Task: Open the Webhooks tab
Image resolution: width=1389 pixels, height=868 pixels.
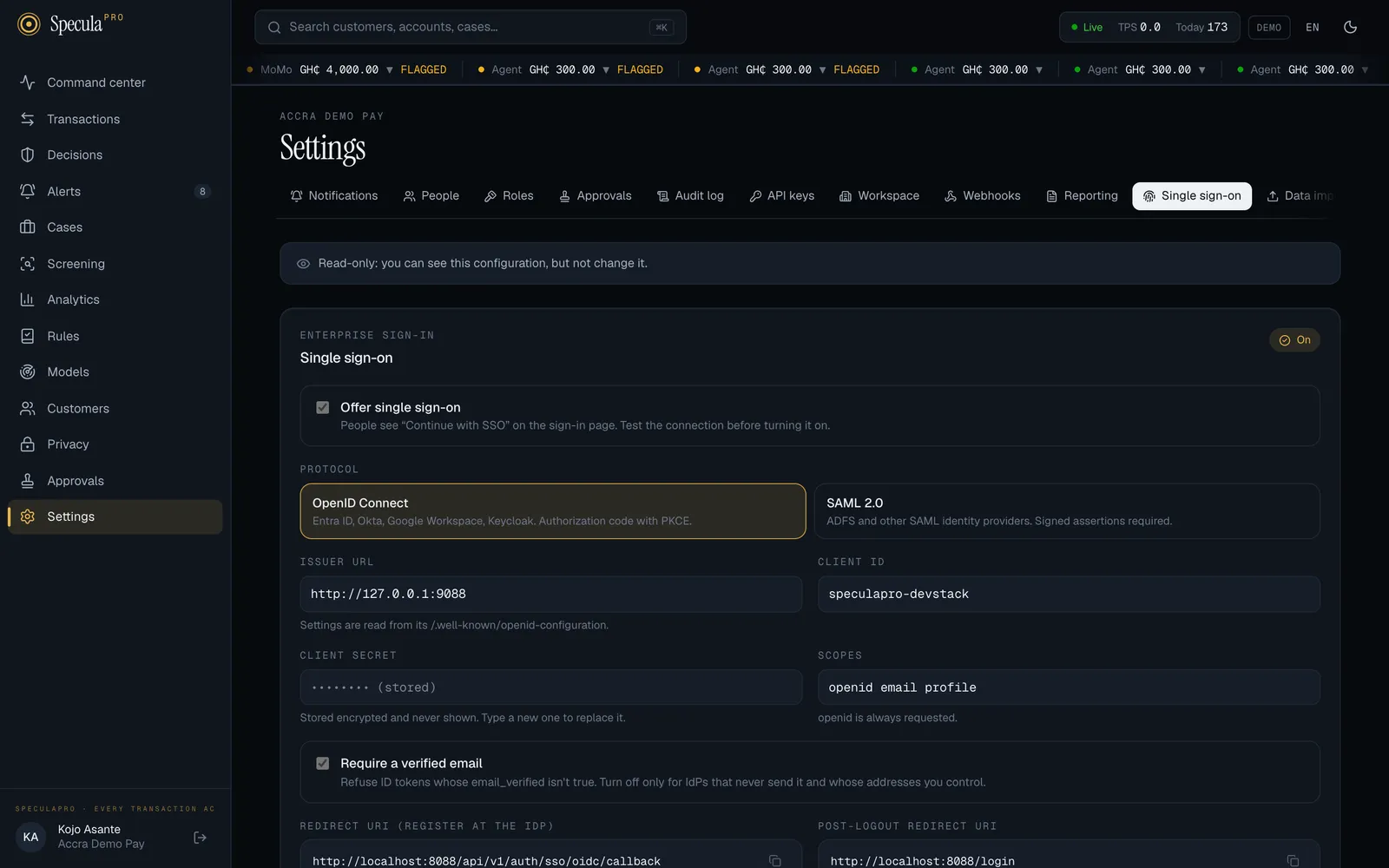Action: click(x=983, y=196)
